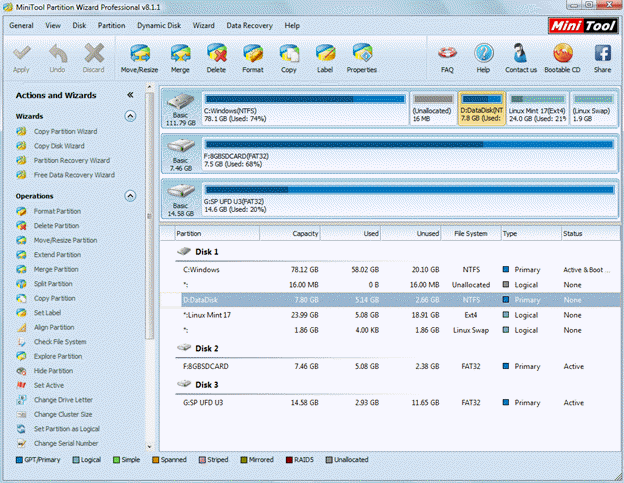
Task: Collapse the Actions and Wizards panel
Action: 130,95
